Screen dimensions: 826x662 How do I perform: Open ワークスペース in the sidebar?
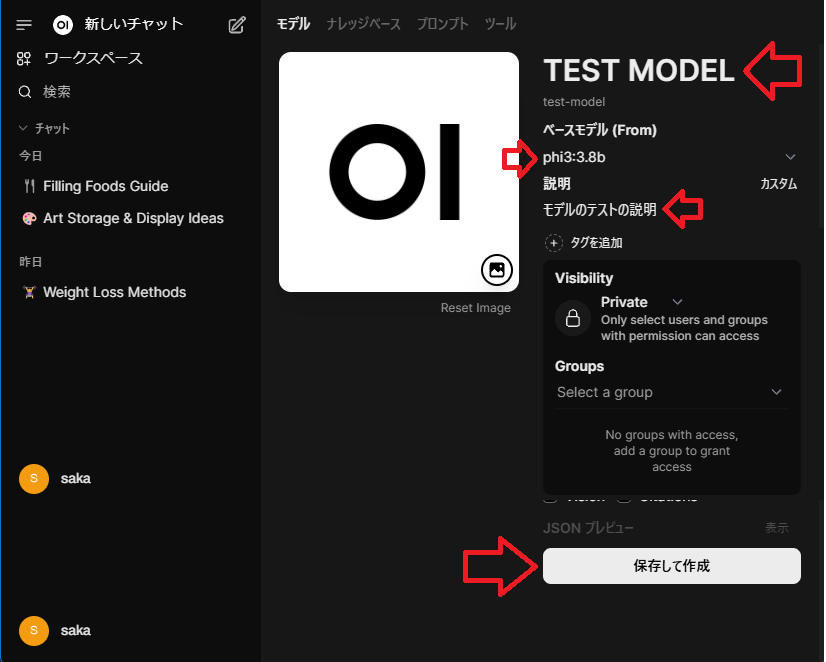coord(93,58)
